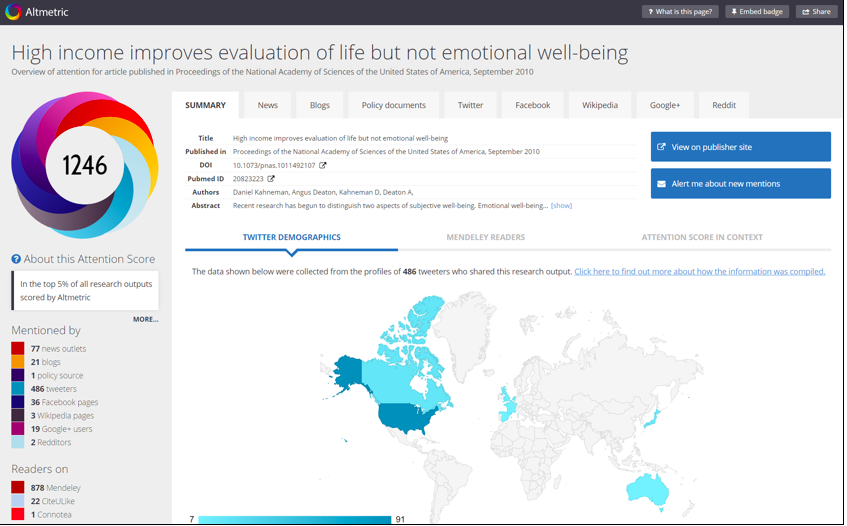
Task: Open What is this page? button
Action: click(680, 11)
